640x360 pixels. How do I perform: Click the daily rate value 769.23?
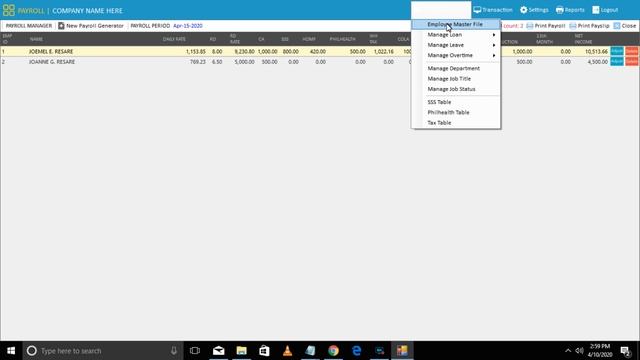(198, 62)
